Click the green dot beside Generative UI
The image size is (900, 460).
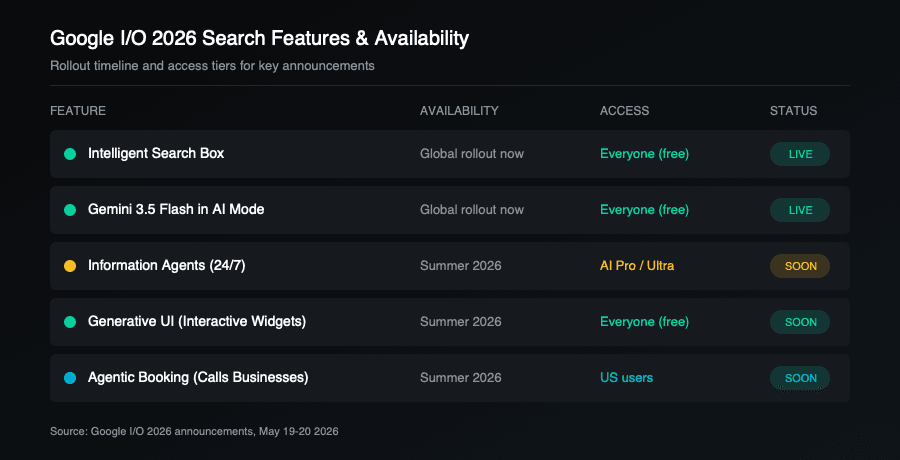click(70, 322)
